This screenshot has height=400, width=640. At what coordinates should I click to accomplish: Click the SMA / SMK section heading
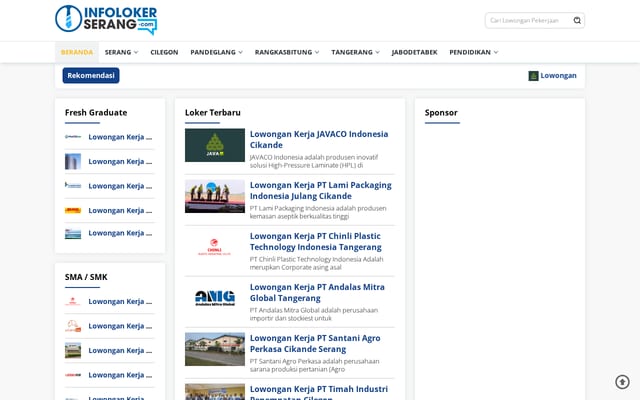point(86,277)
